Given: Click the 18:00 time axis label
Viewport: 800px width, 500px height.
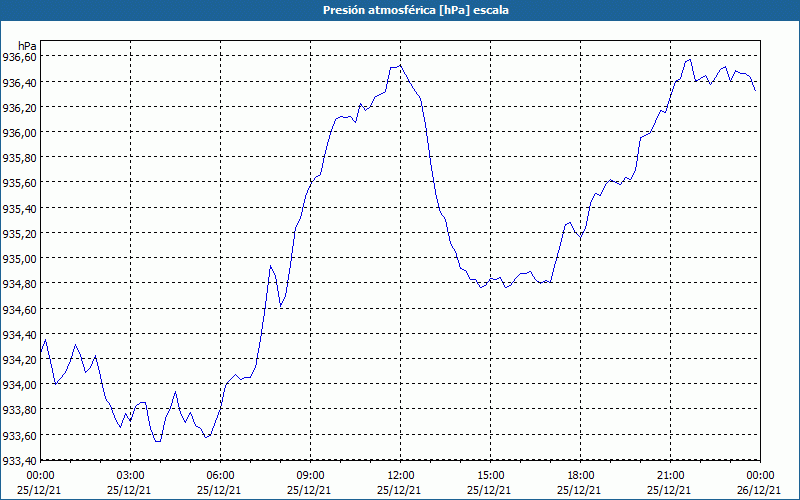Looking at the screenshot, I should [x=580, y=476].
